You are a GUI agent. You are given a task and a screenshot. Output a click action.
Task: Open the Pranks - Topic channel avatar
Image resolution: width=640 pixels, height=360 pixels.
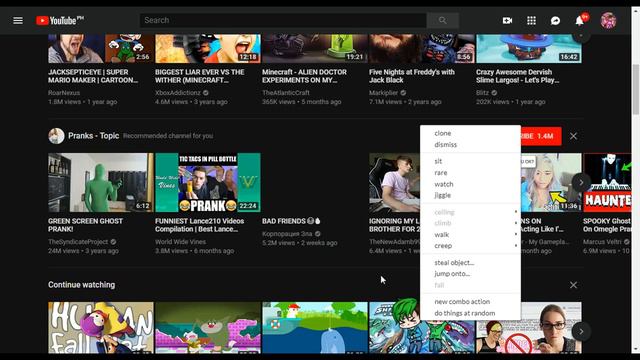pyautogui.click(x=56, y=136)
